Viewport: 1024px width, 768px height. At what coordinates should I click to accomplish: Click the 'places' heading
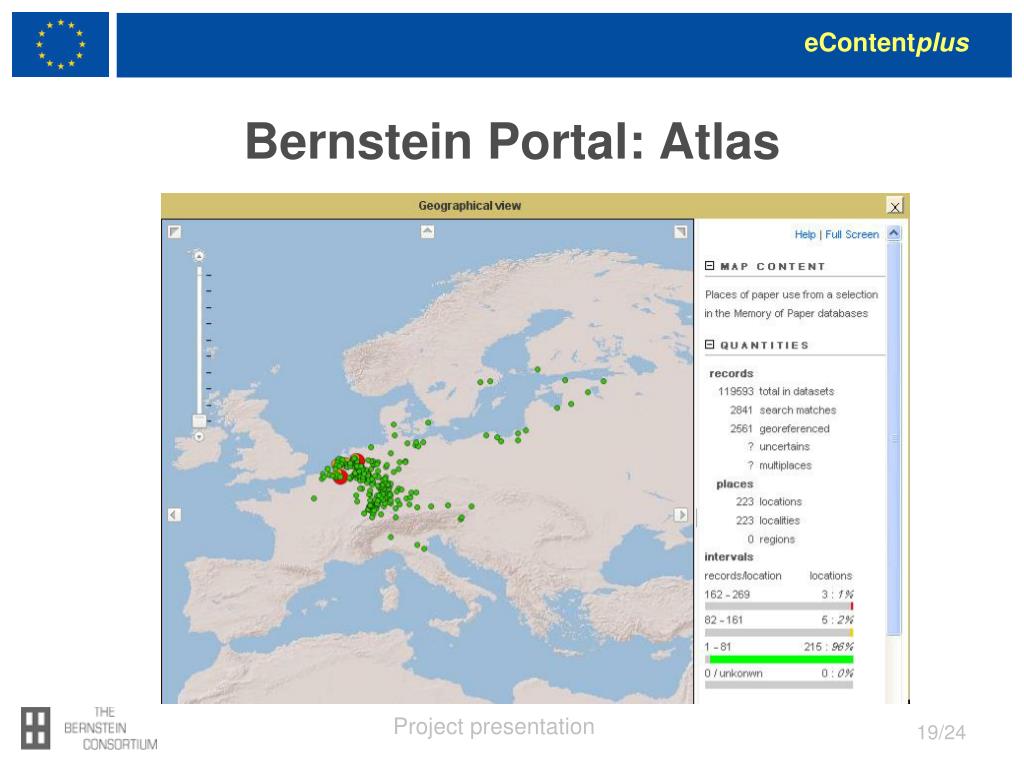(735, 484)
